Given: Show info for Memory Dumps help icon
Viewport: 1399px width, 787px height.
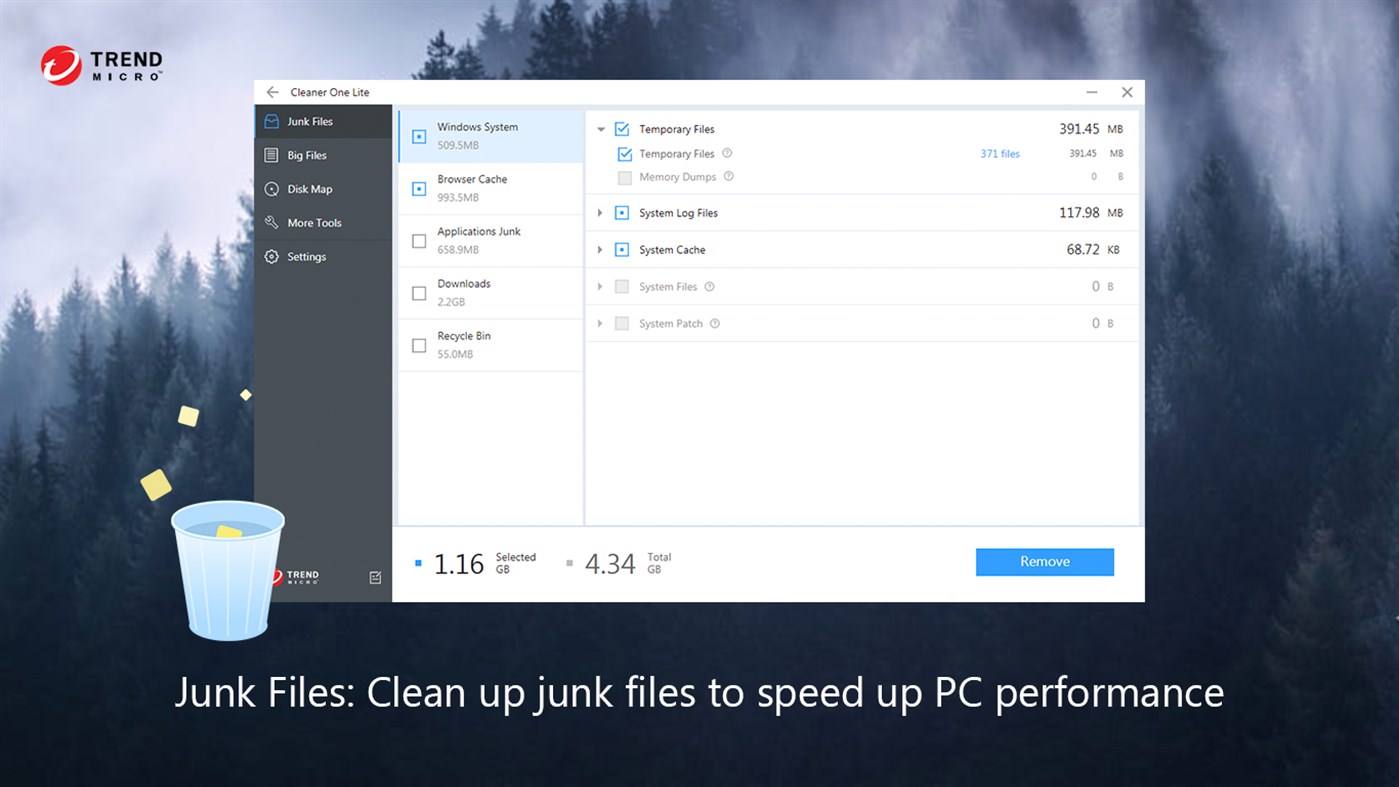Looking at the screenshot, I should [728, 176].
